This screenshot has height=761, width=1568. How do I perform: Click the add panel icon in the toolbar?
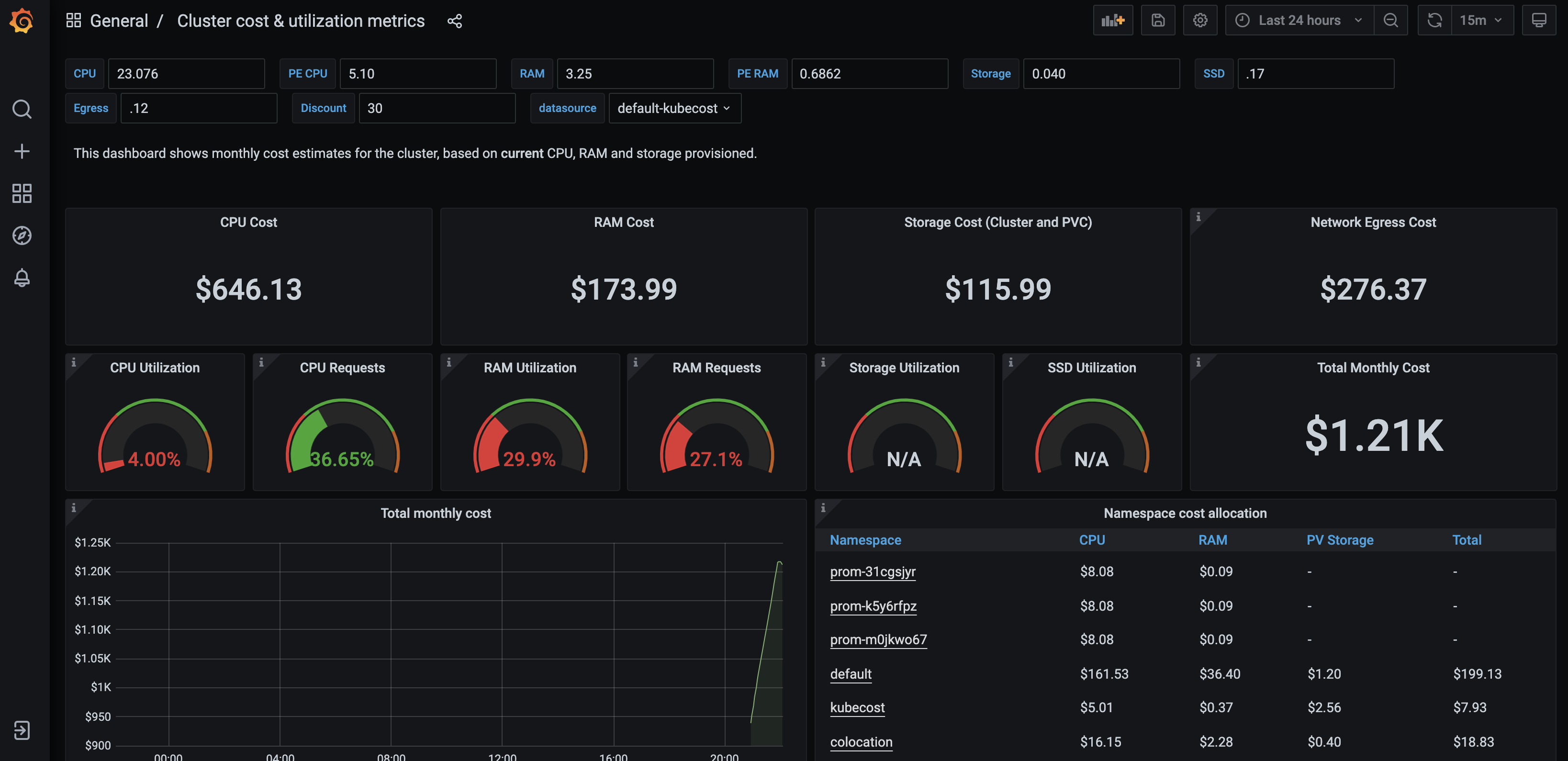coord(1113,20)
